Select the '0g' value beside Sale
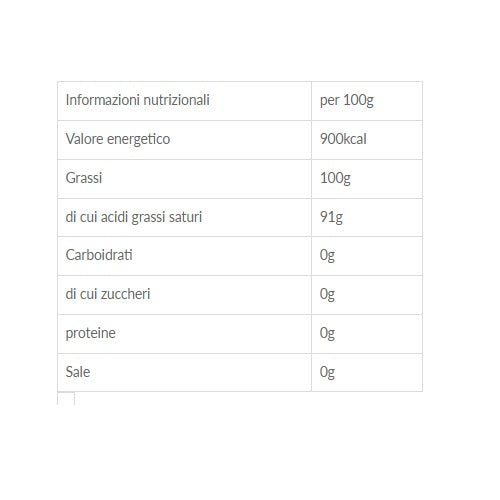The image size is (500, 500). [367, 373]
